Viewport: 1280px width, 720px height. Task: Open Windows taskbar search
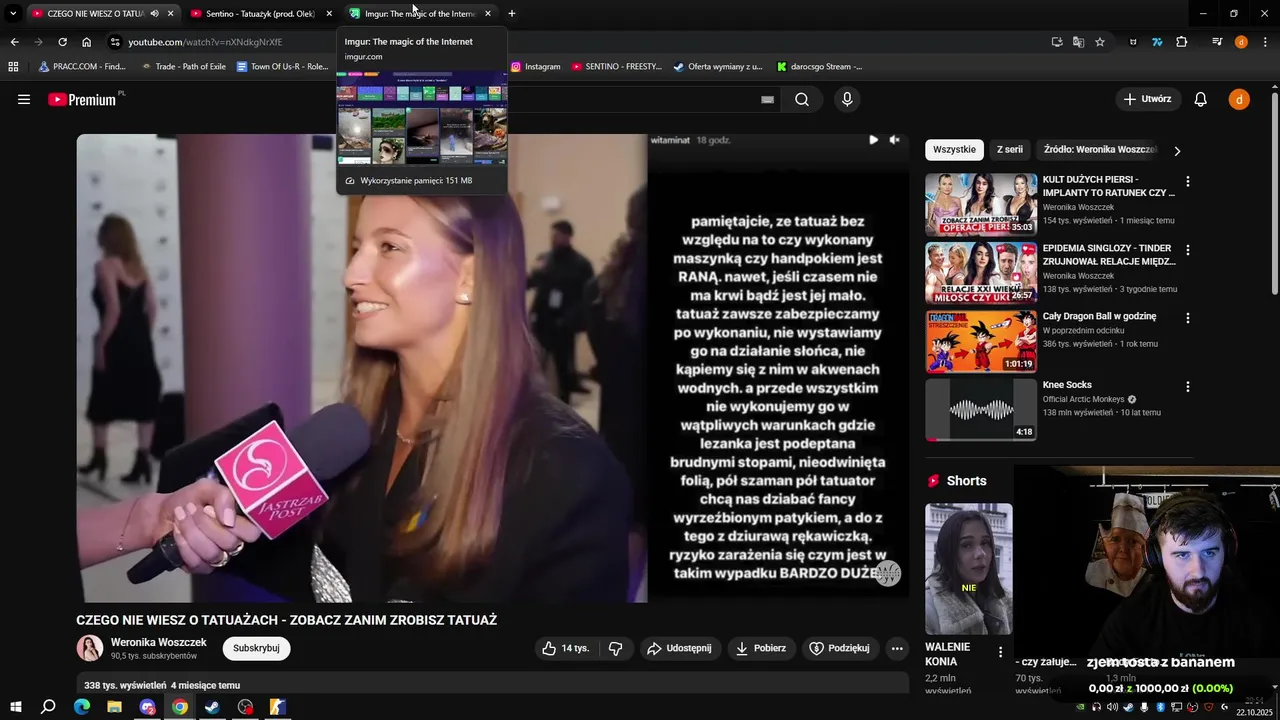[x=48, y=707]
